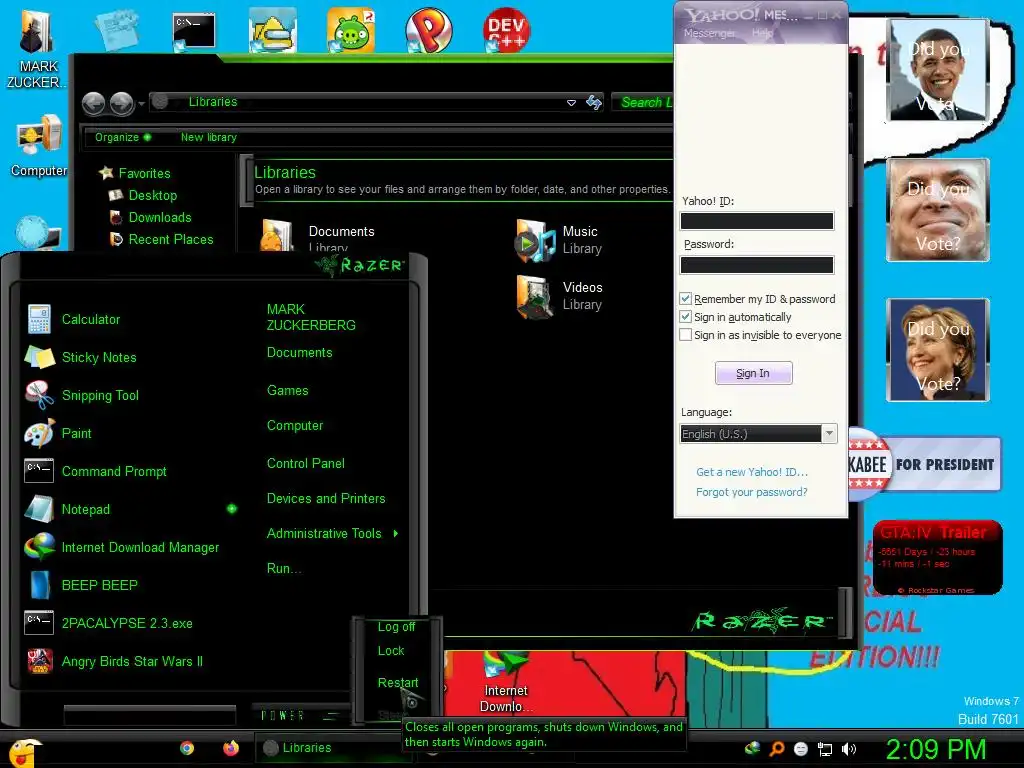Click the Obama Did you Vote gadget
This screenshot has height=768, width=1024.
(938, 70)
